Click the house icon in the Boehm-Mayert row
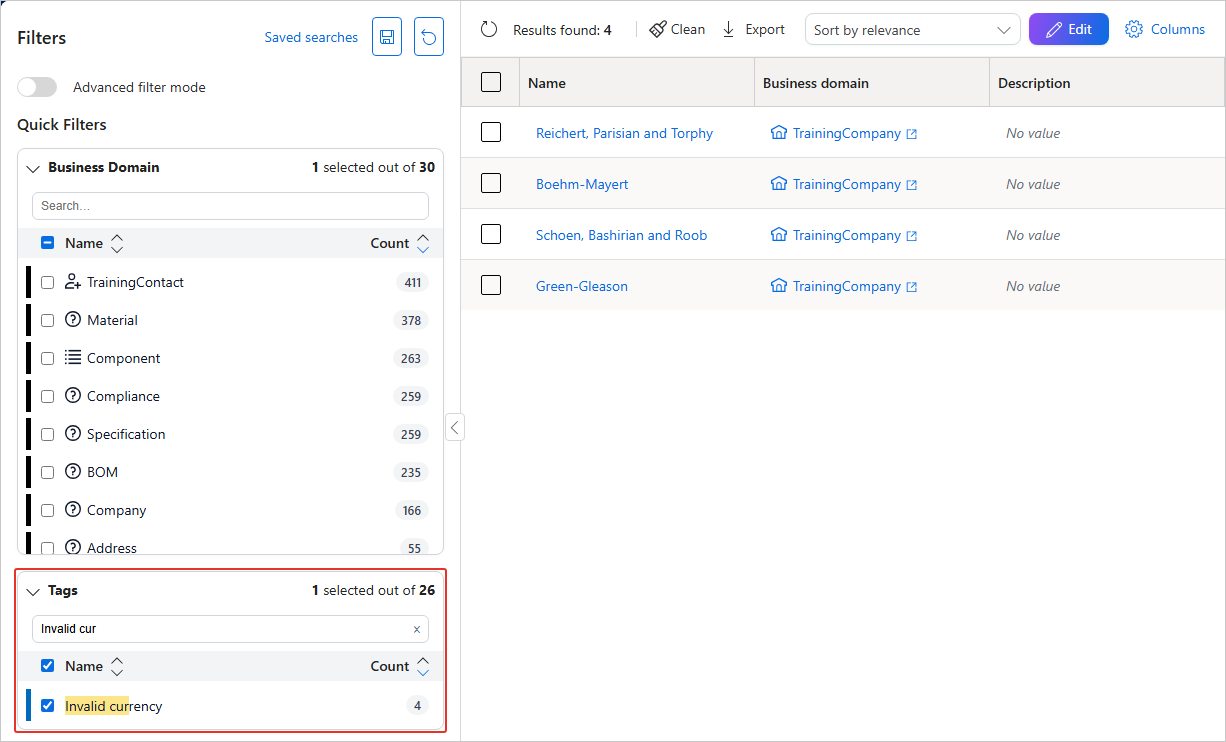 click(x=779, y=183)
